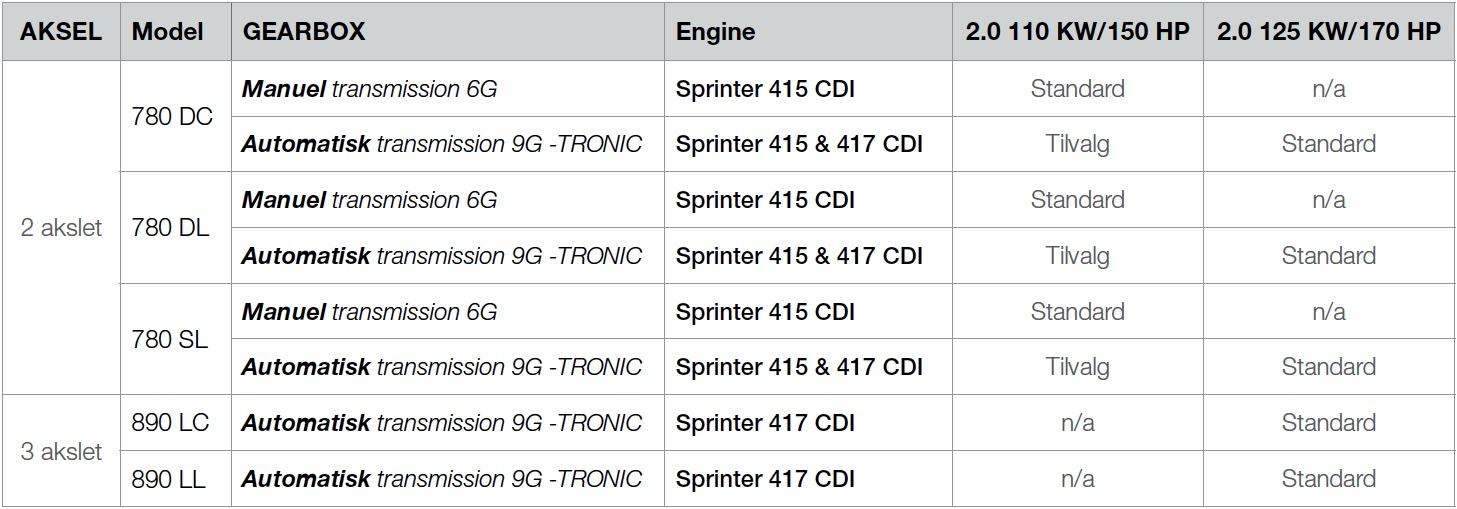Image resolution: width=1457 pixels, height=509 pixels.
Task: Click the 2.0 110 KW/150 HP header
Action: (1077, 32)
